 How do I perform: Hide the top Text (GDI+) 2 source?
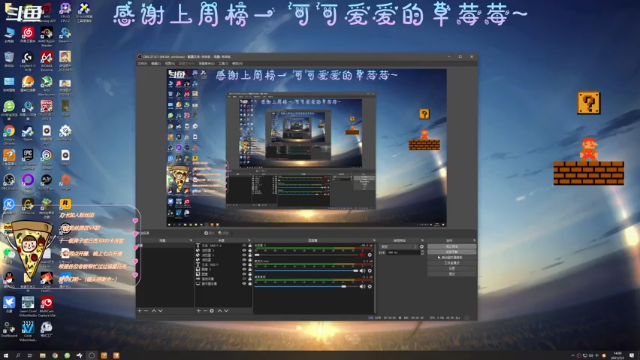click(x=244, y=246)
